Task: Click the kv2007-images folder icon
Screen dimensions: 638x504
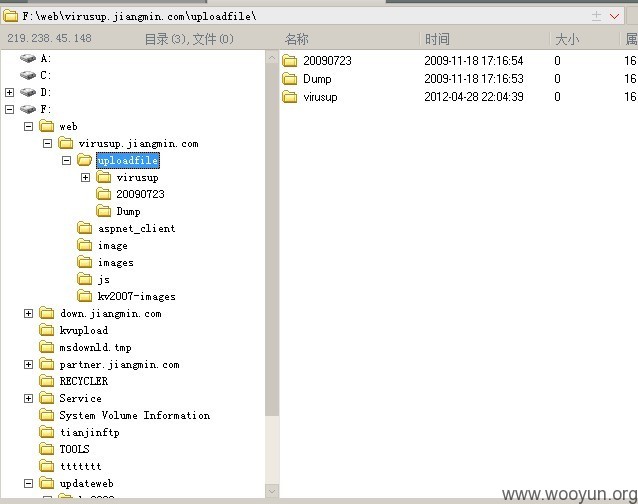Action: coord(85,296)
